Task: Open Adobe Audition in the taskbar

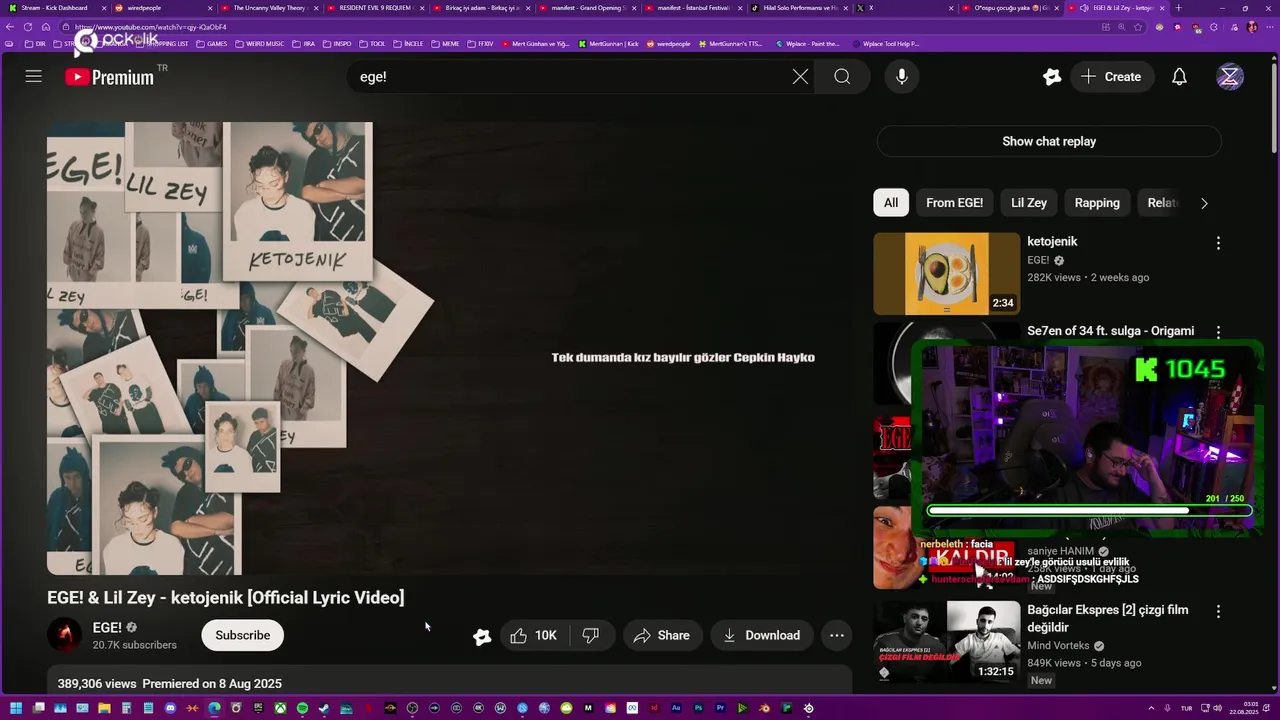Action: click(x=676, y=708)
